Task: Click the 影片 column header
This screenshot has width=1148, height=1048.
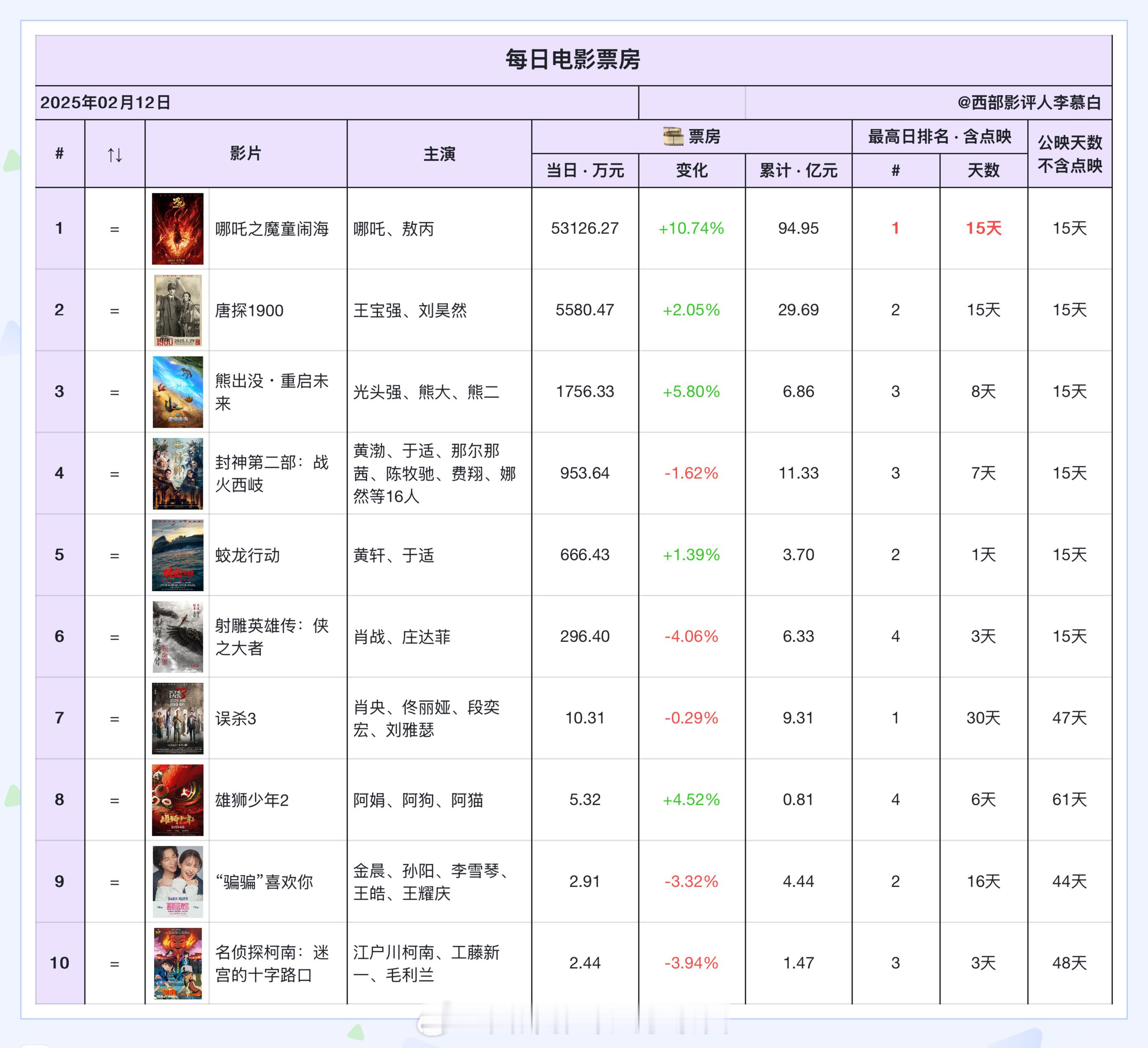Action: 245,153
